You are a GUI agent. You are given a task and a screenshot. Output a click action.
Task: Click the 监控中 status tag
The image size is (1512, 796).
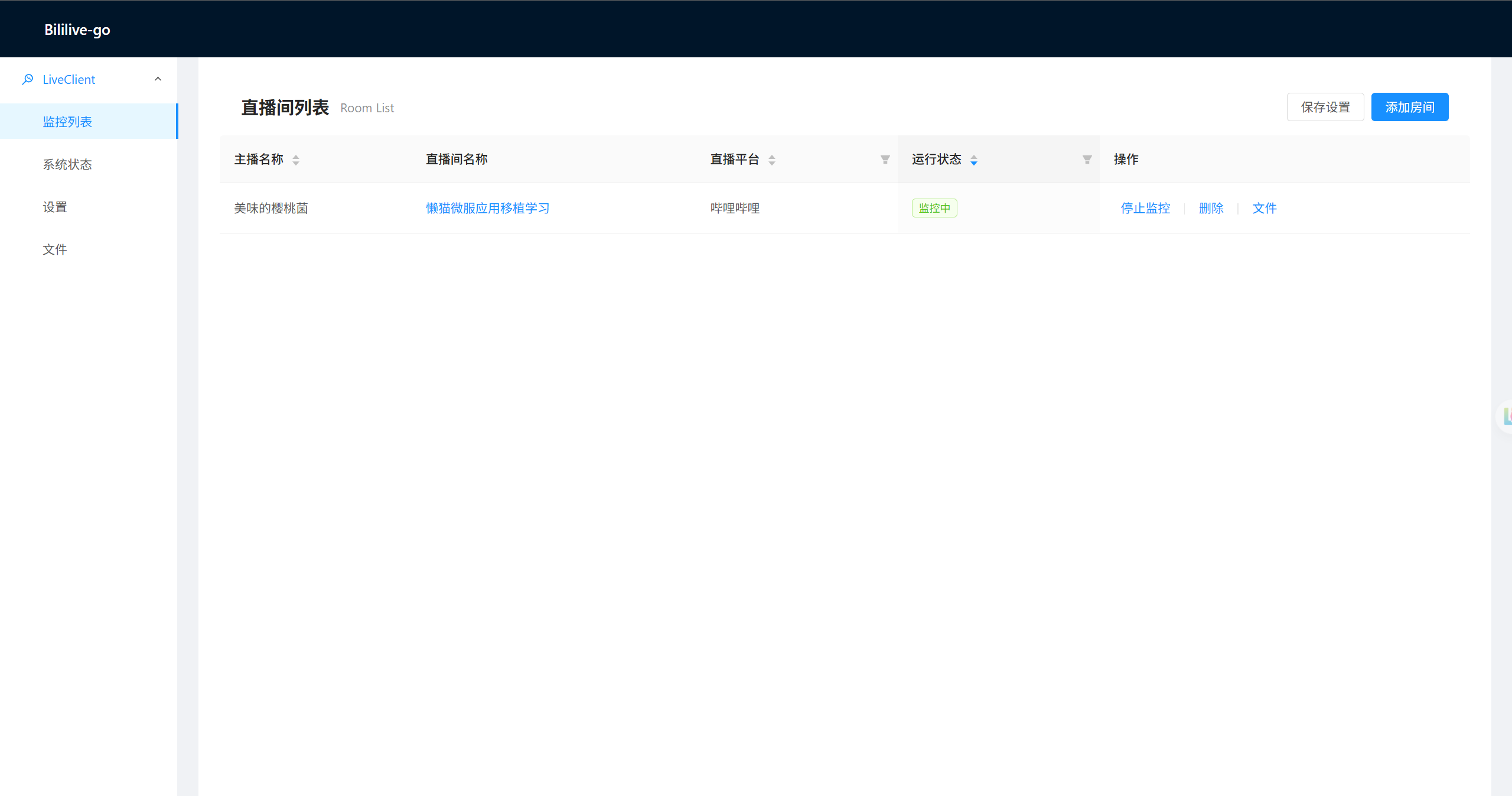(934, 208)
